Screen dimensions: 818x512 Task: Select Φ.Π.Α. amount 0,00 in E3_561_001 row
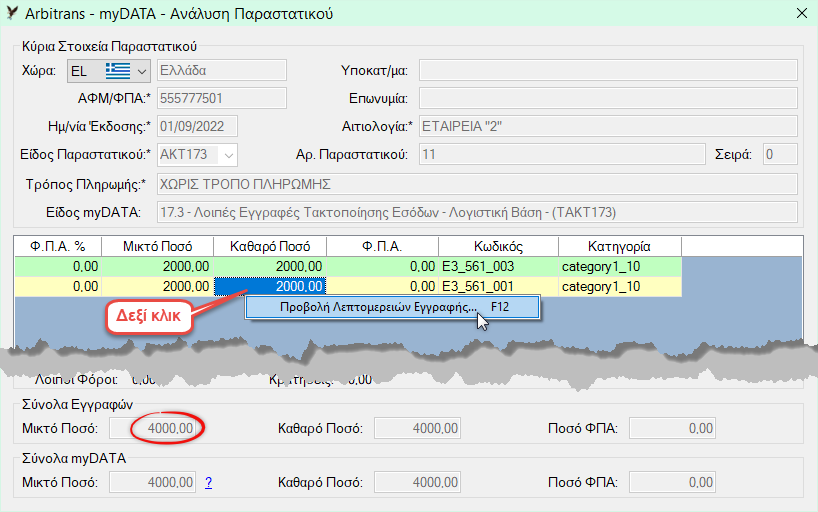[382, 287]
